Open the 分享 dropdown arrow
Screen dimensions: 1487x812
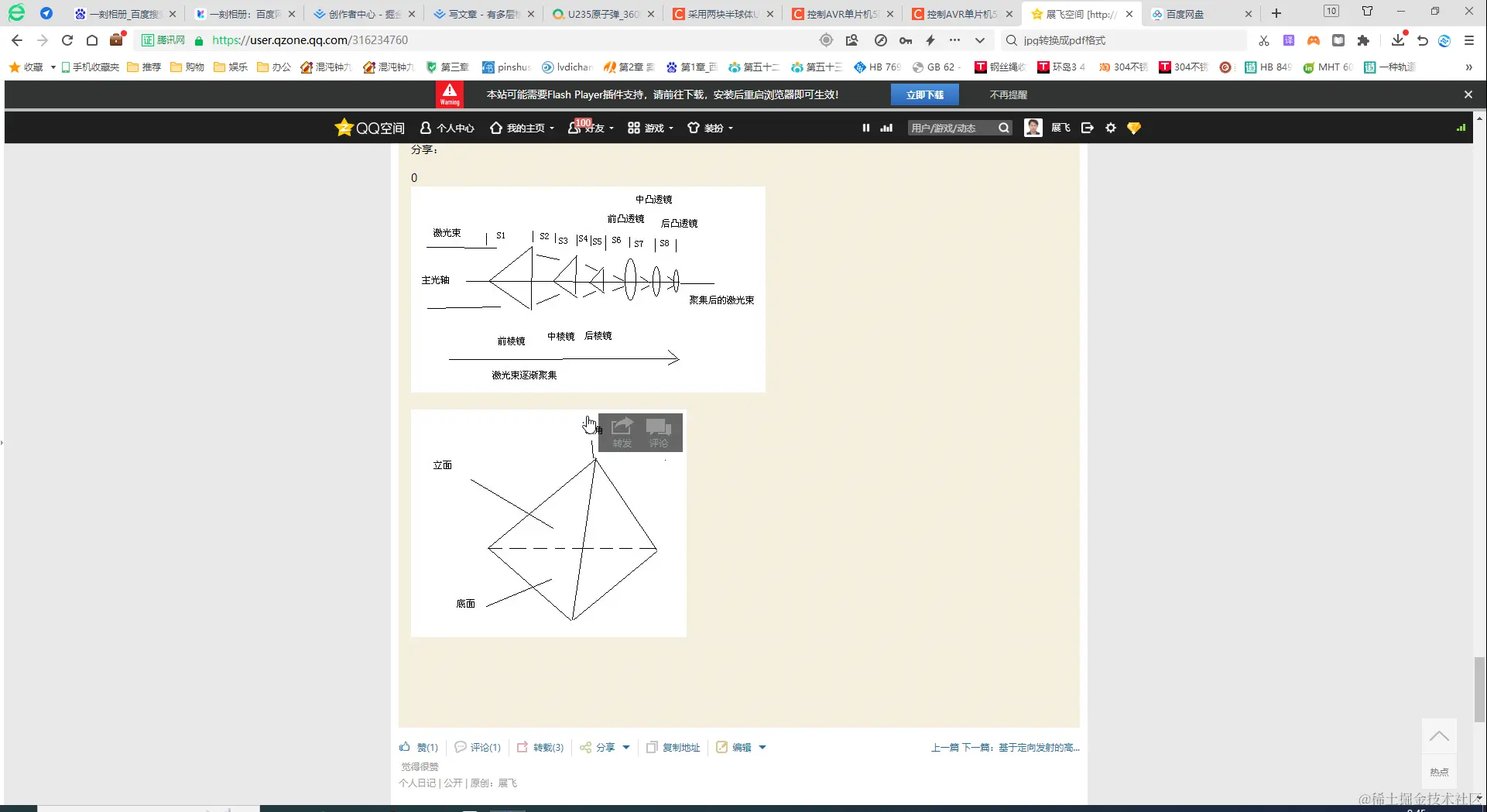point(627,747)
